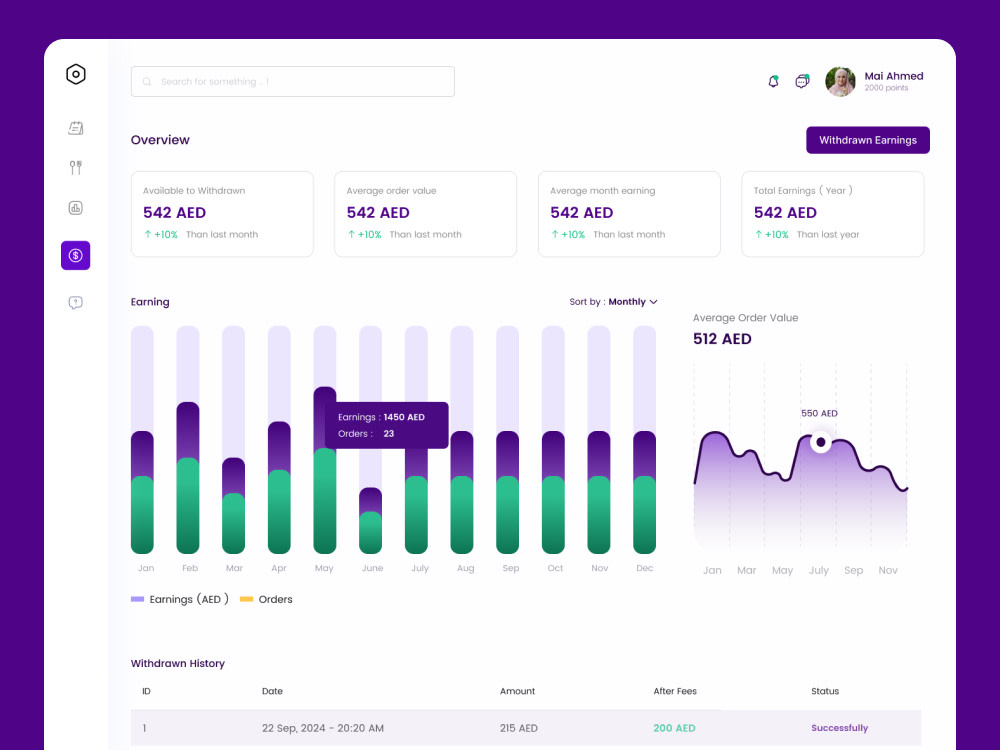Click the Withdrawn History heading
The width and height of the screenshot is (1000, 750).
pyautogui.click(x=178, y=663)
